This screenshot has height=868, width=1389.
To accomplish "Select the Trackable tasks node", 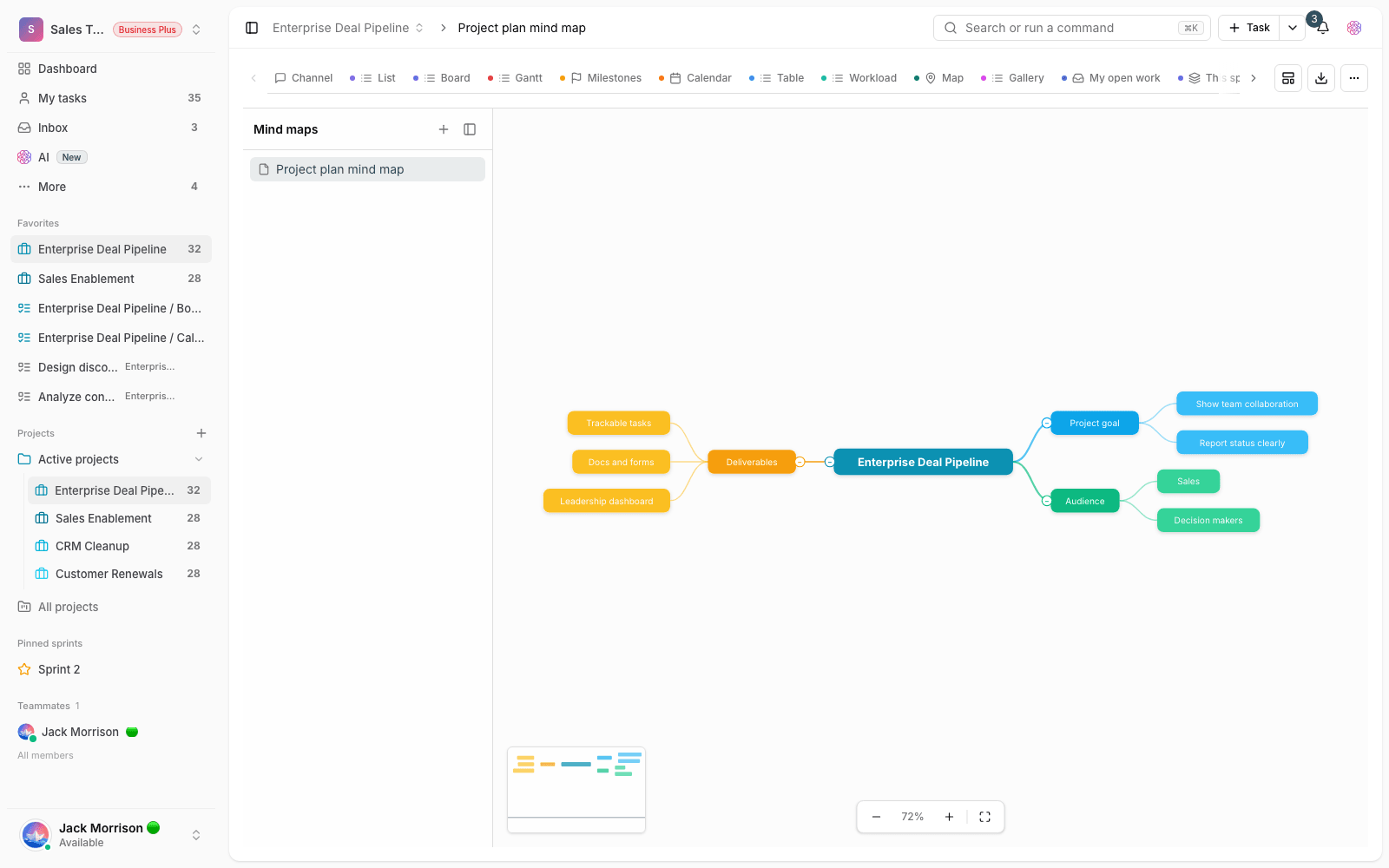I will (x=619, y=424).
